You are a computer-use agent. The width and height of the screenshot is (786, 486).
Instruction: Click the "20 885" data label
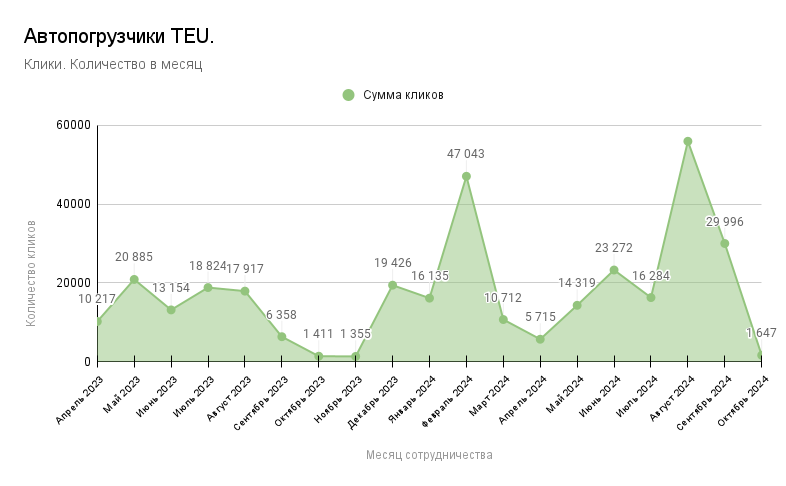tap(134, 257)
